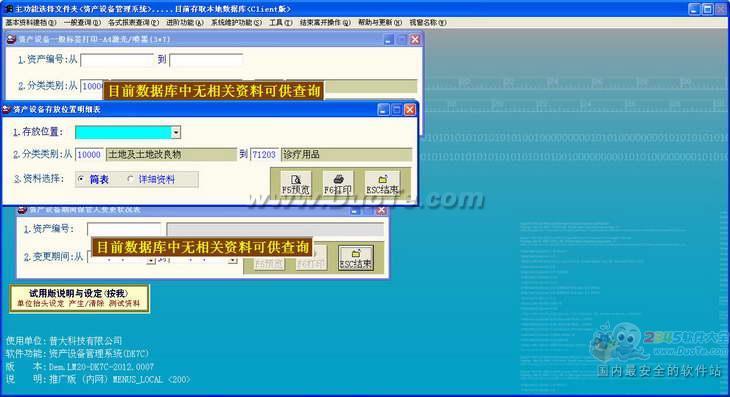The image size is (730, 397).
Task: Click the main application title bar icon
Action: (x=8, y=9)
